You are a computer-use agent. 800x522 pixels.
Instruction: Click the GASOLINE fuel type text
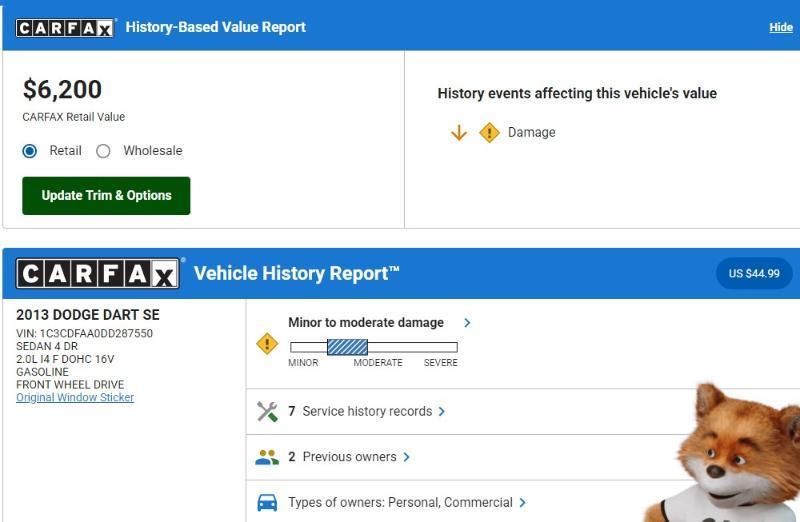pos(42,372)
